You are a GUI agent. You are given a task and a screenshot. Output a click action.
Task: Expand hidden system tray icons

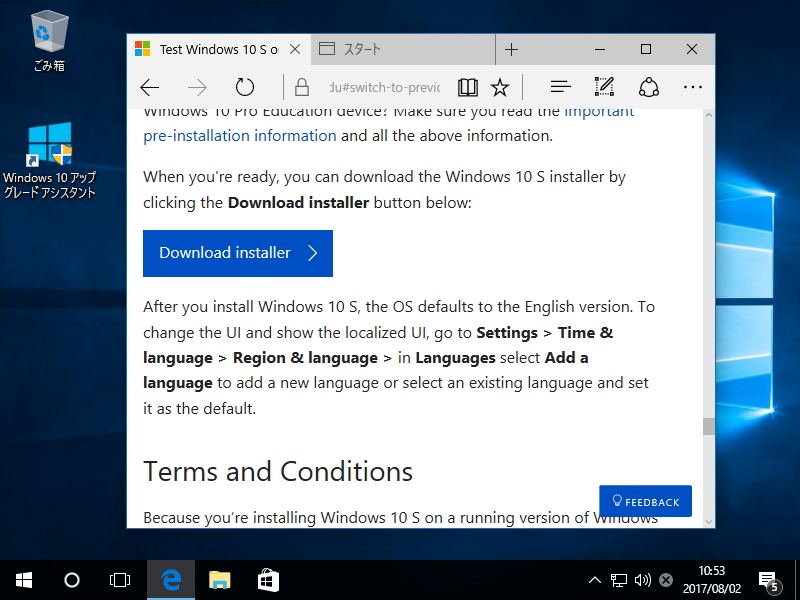594,579
